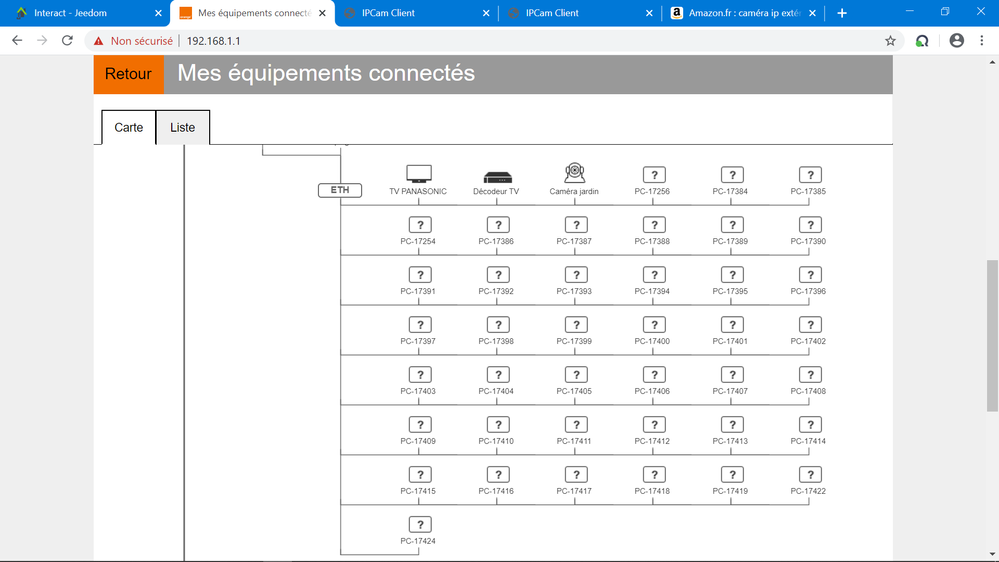
Task: Go back to the previous page
Action: click(x=17, y=41)
